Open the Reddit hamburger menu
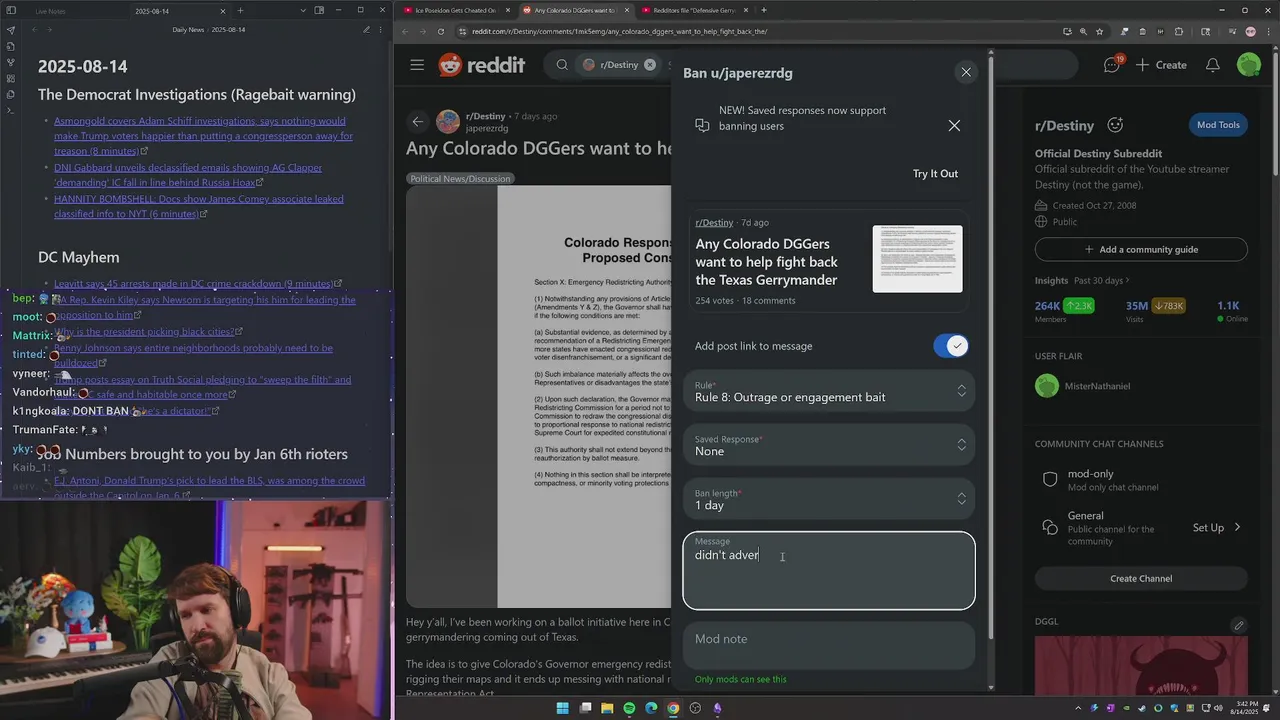The image size is (1280, 720). [417, 65]
